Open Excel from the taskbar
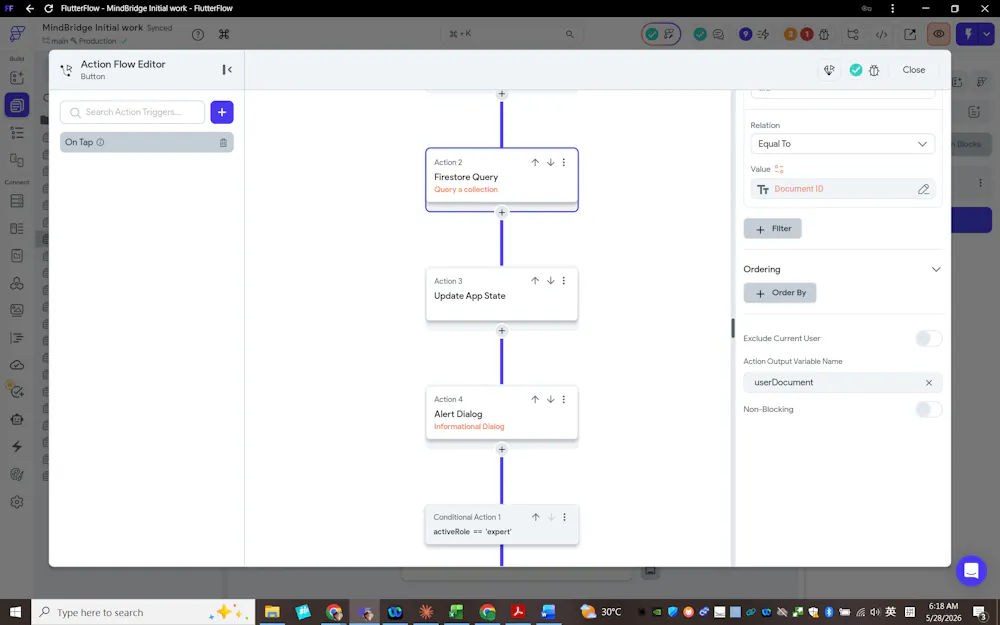Viewport: 1000px width, 625px height. [455, 612]
